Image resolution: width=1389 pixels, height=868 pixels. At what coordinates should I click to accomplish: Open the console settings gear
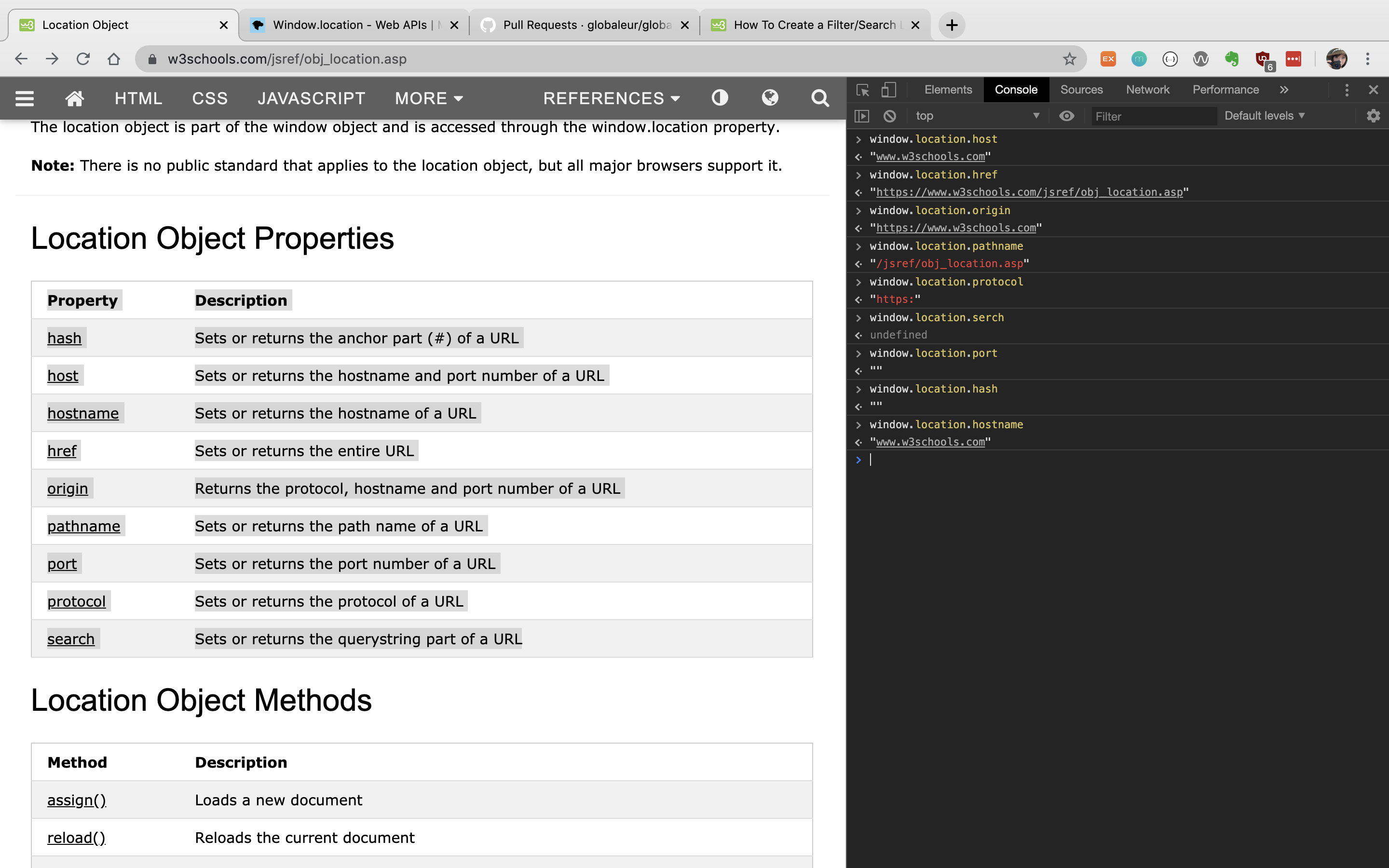(x=1373, y=116)
